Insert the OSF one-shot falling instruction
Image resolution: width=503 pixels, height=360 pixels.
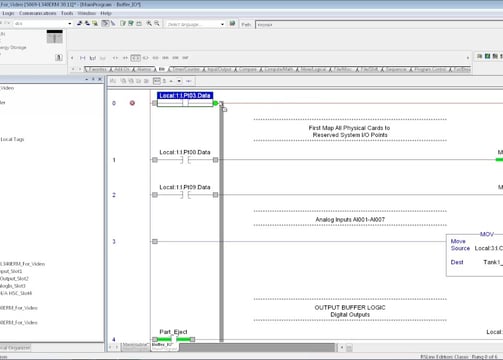tap(185, 58)
